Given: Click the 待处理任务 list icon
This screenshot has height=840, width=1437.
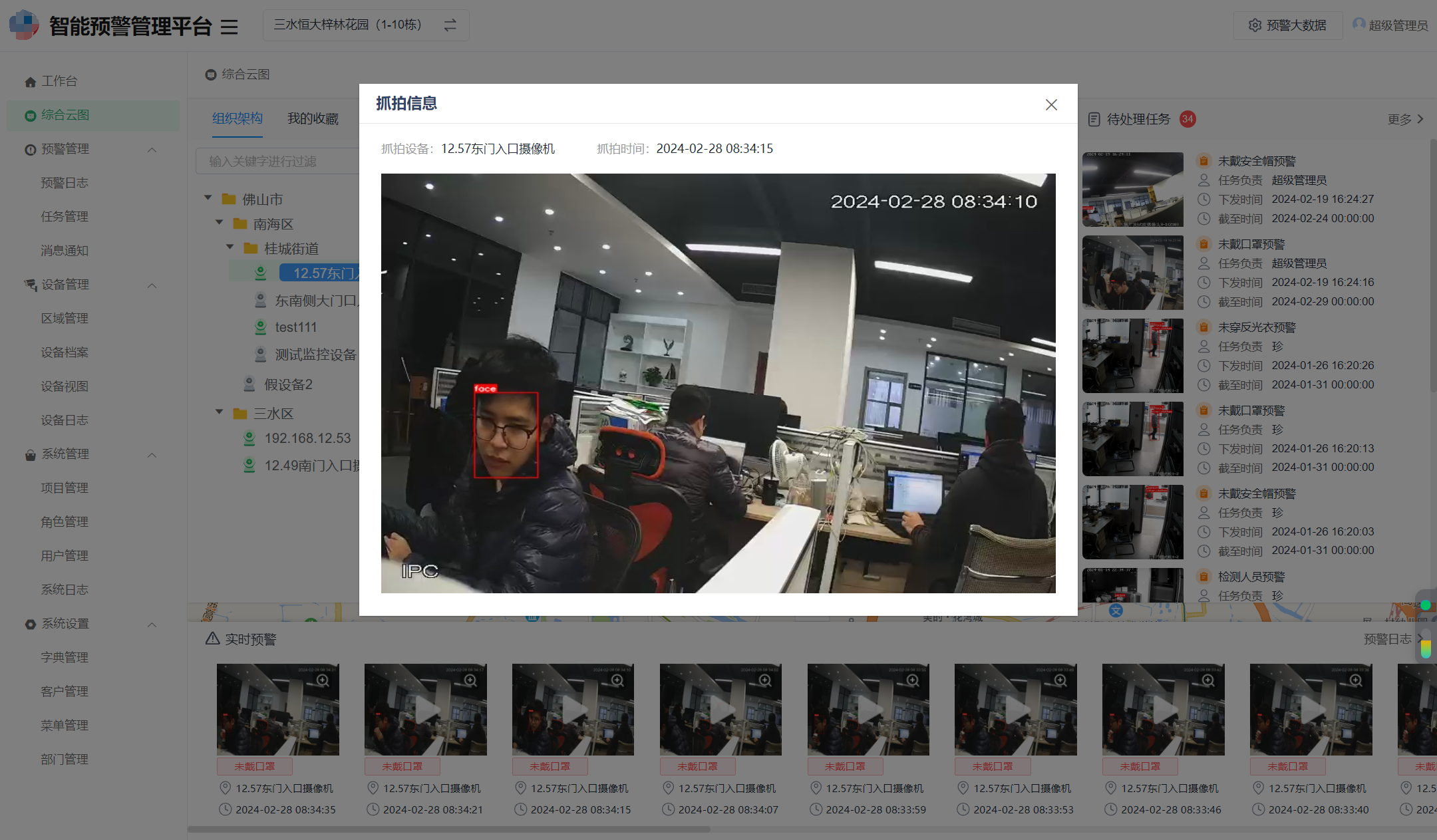Looking at the screenshot, I should (x=1094, y=119).
